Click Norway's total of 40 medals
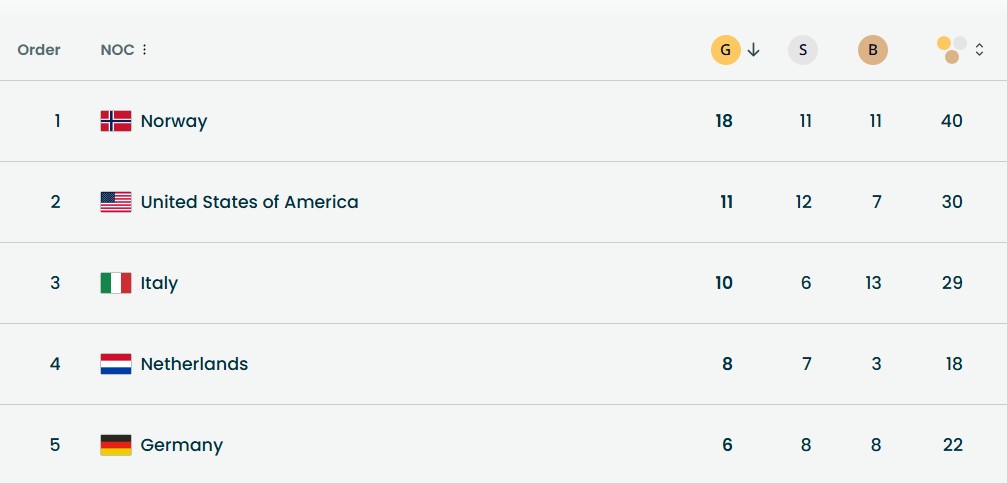The image size is (1007, 483). pyautogui.click(x=952, y=121)
